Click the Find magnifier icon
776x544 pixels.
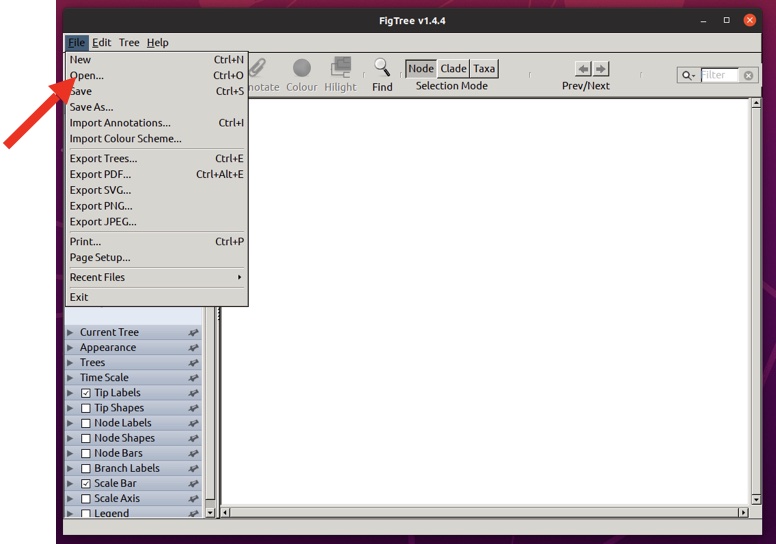click(x=382, y=68)
